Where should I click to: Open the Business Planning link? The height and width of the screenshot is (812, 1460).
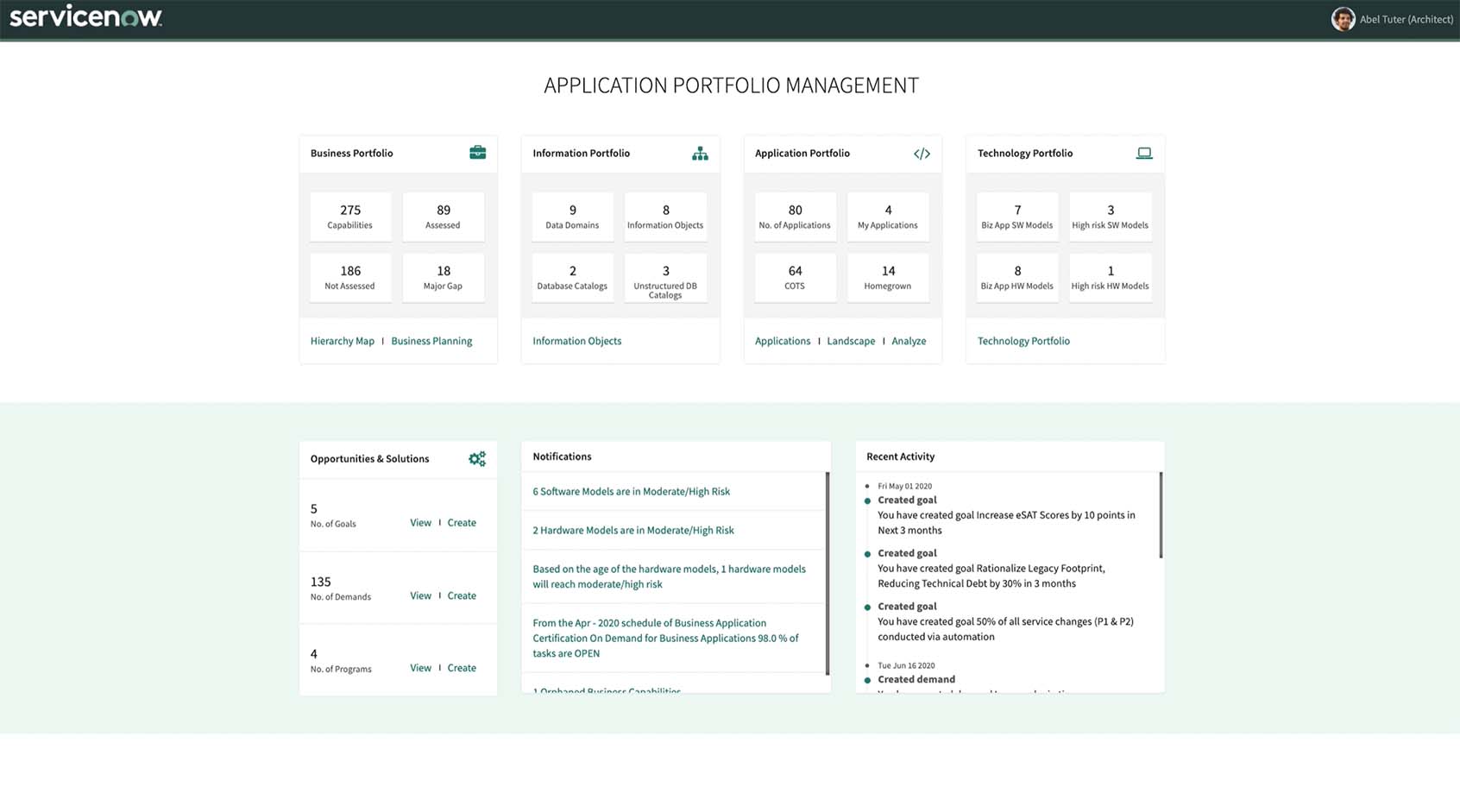click(x=431, y=341)
